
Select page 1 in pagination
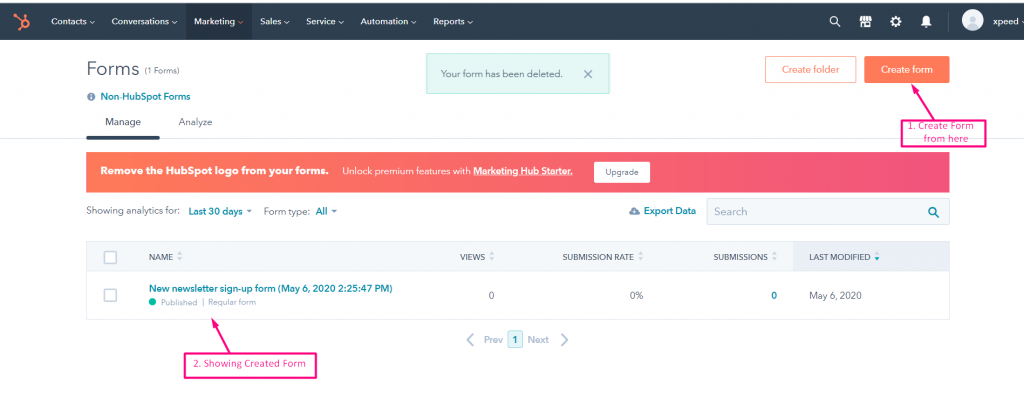[x=515, y=340]
